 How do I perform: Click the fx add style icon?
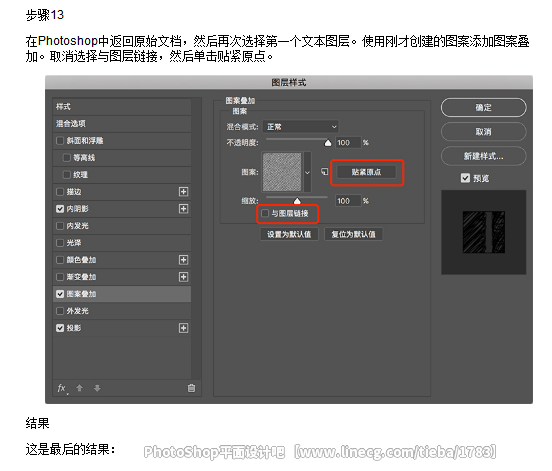pos(62,388)
